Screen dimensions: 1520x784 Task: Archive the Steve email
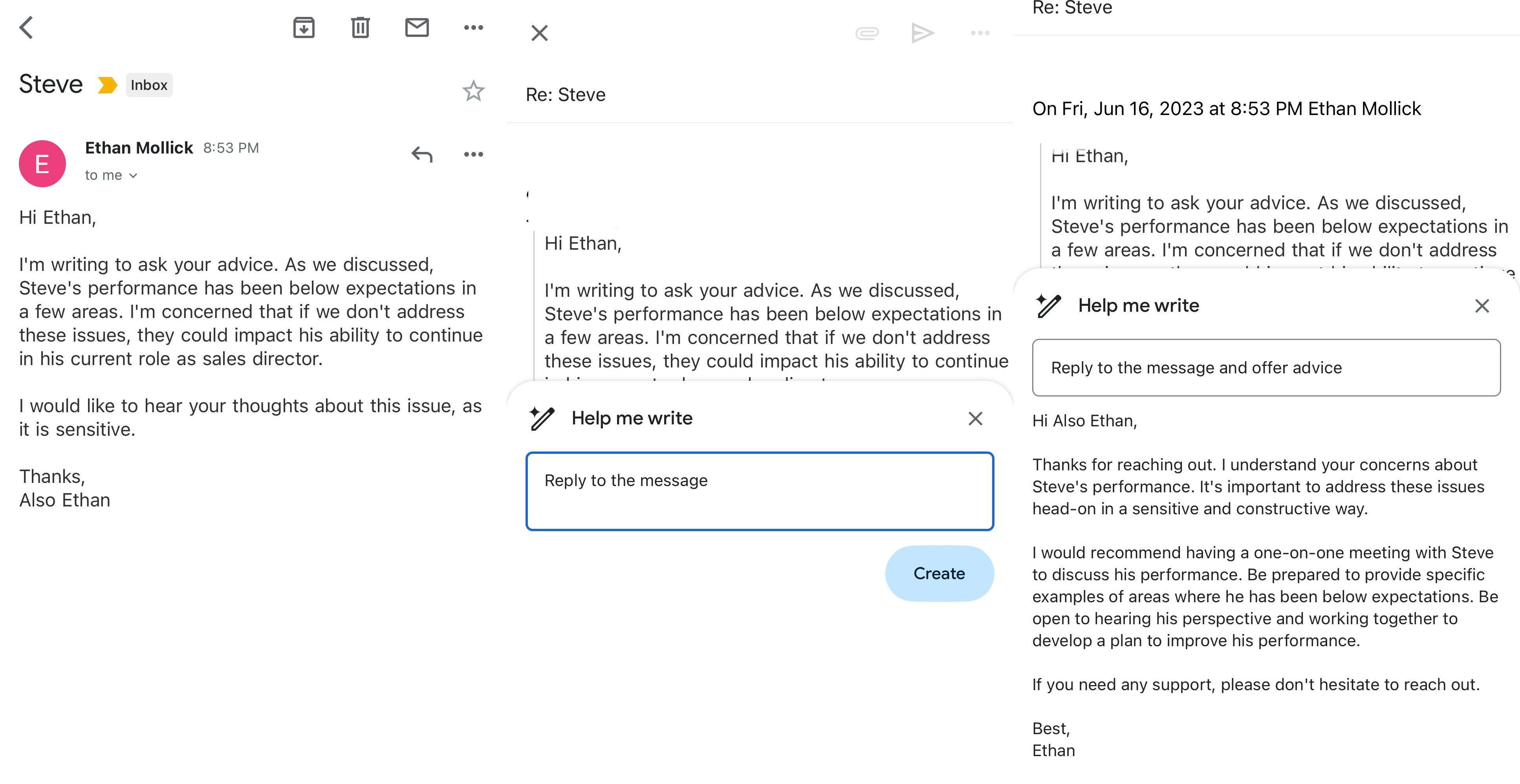[303, 27]
